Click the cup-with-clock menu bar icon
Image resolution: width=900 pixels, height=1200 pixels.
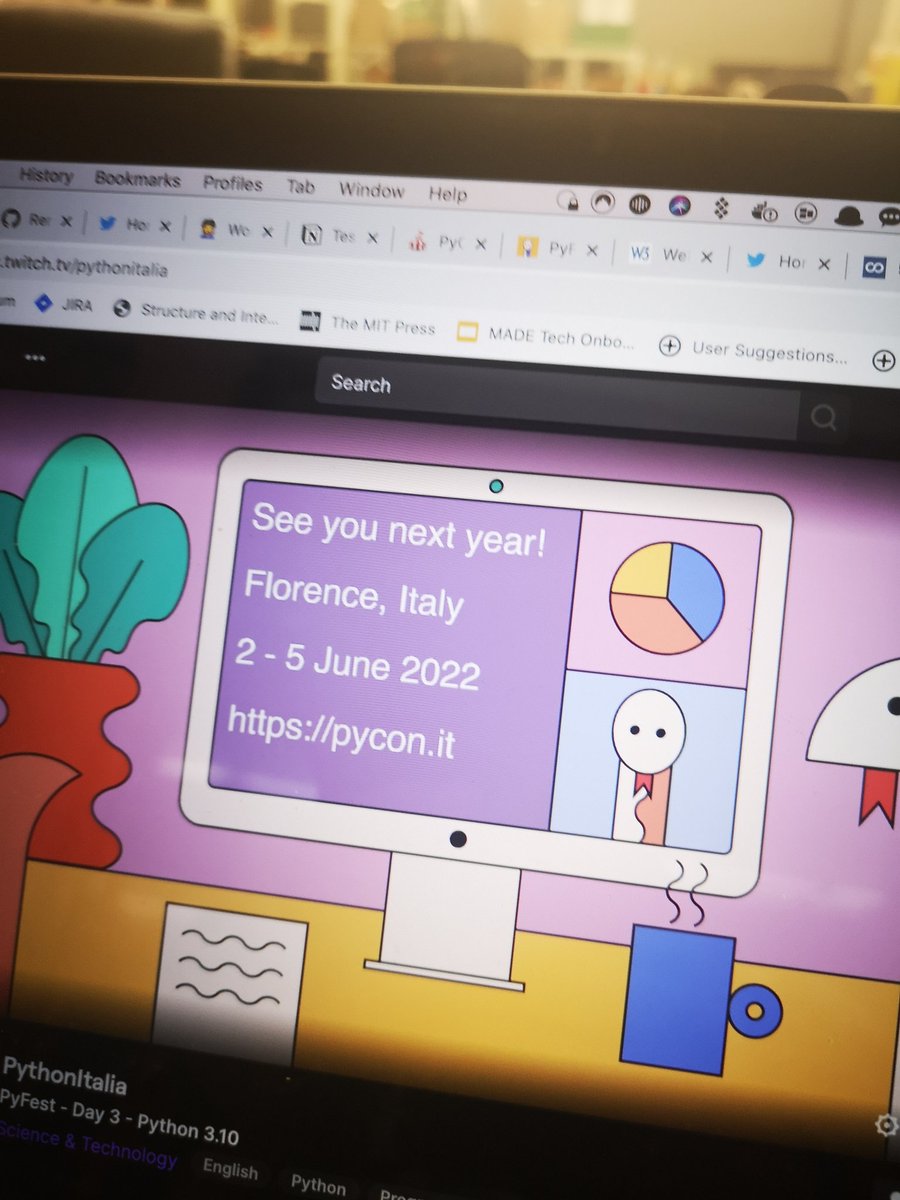[764, 211]
